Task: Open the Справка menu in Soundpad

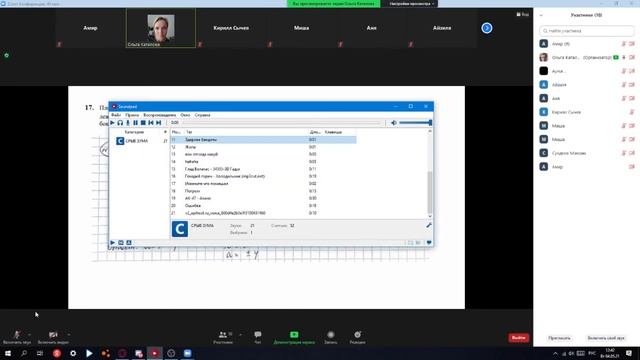Action: [202, 115]
